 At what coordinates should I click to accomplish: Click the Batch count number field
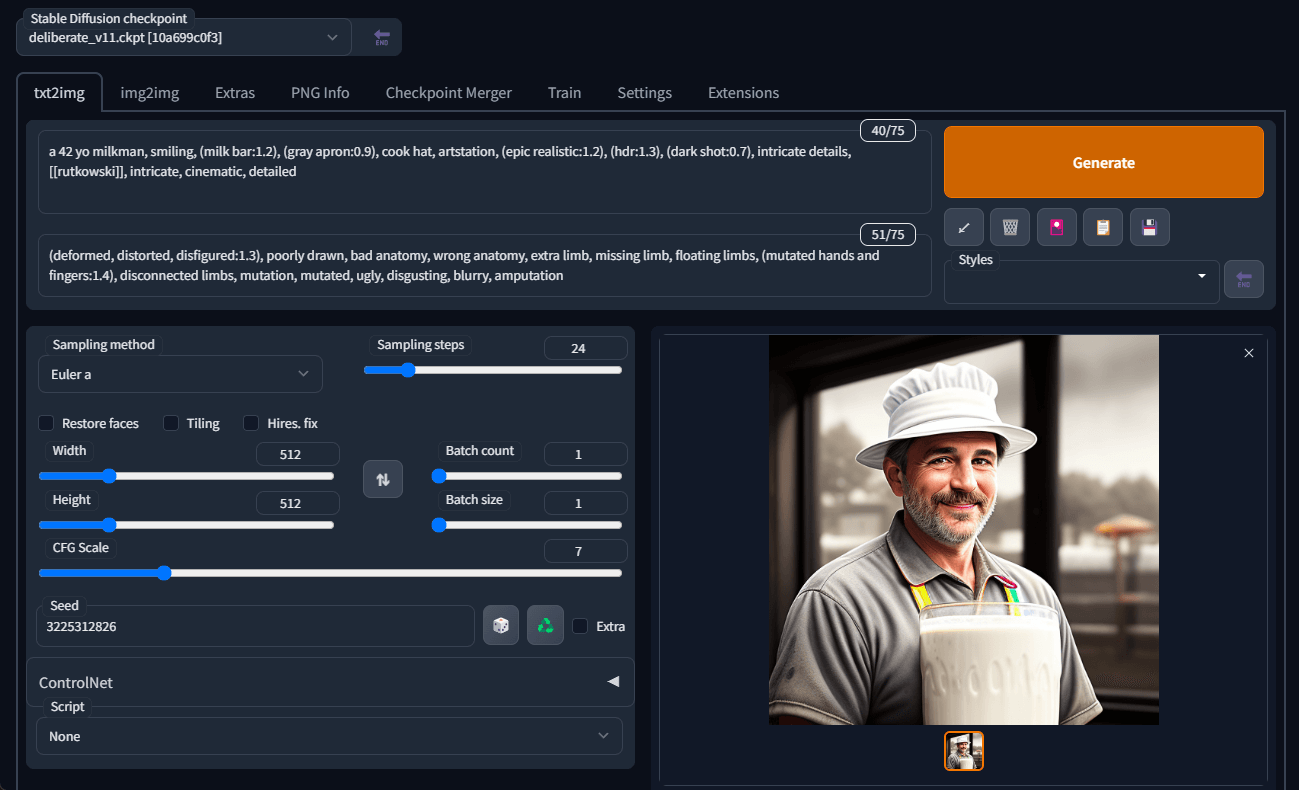(586, 454)
